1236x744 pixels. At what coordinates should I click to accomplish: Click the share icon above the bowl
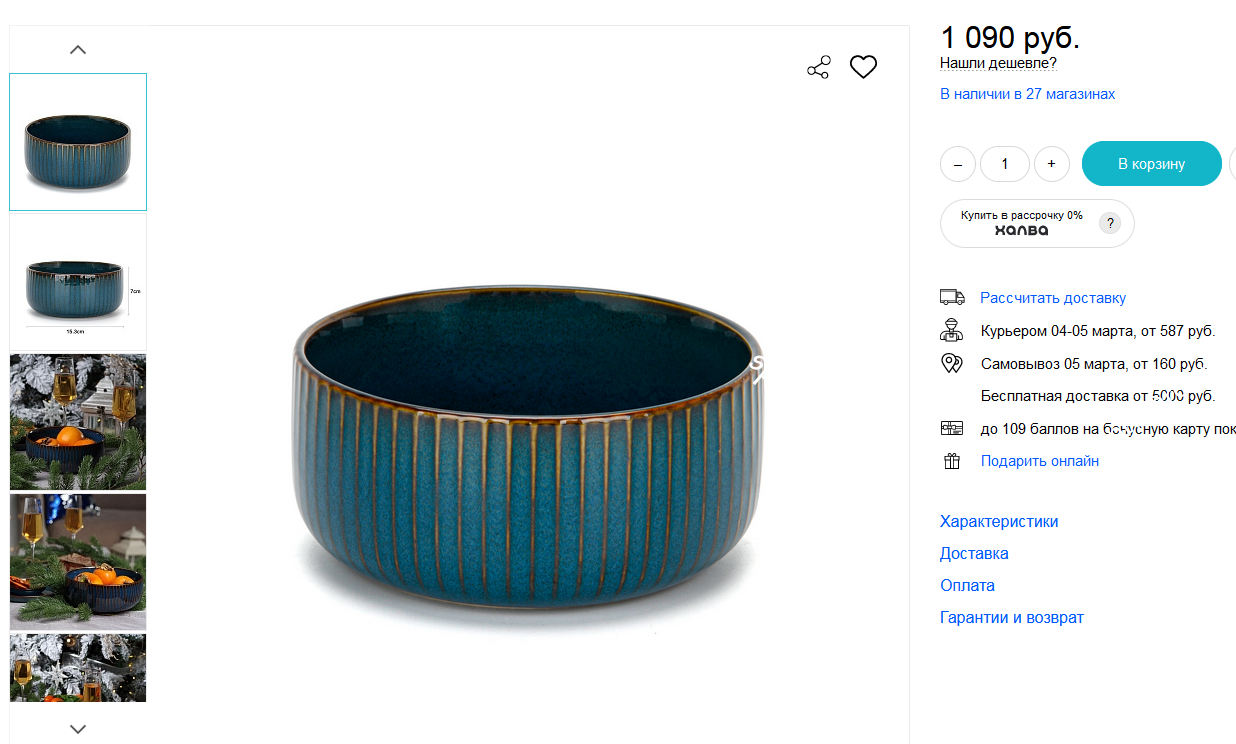click(819, 68)
